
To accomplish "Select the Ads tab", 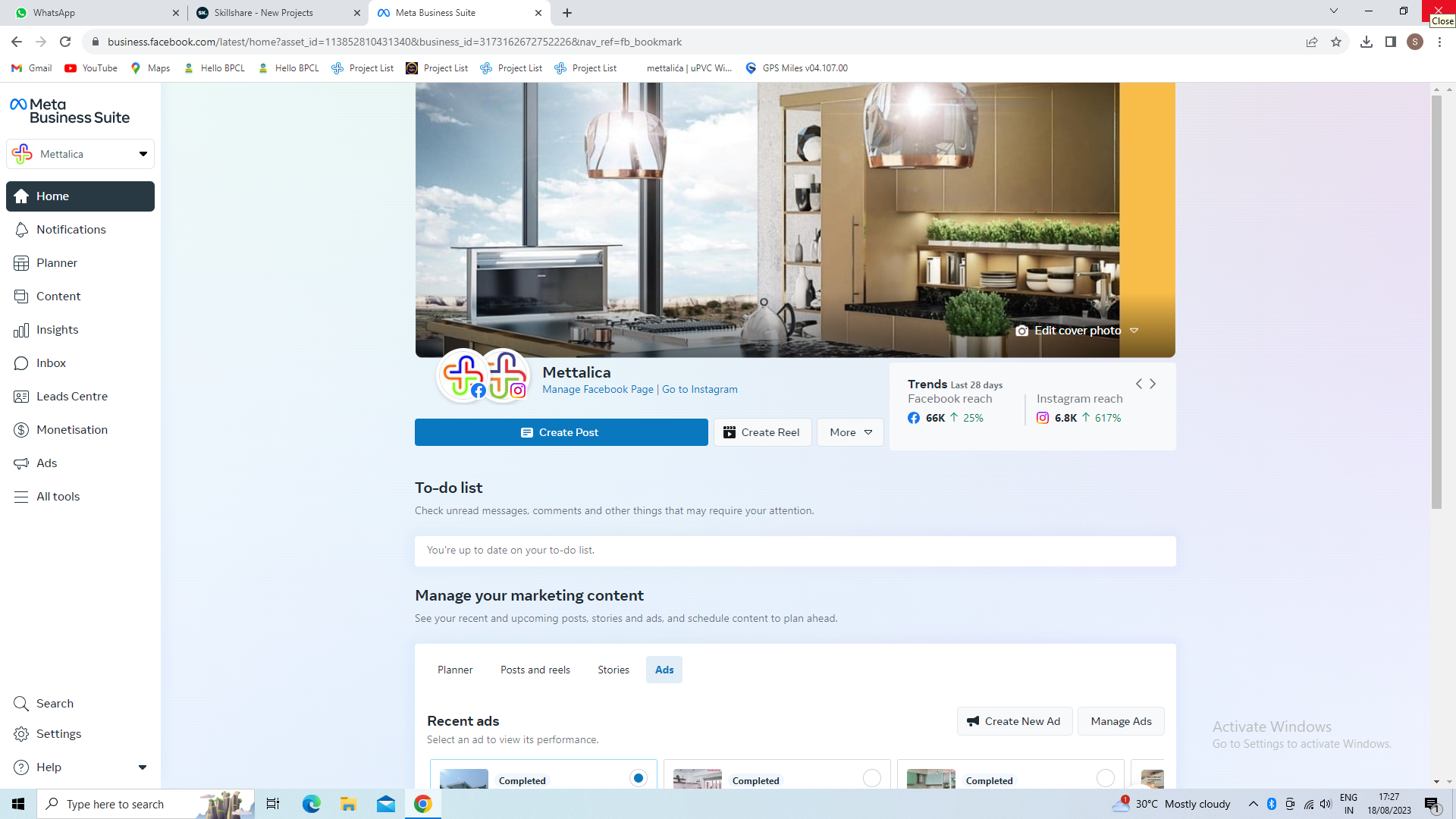I will (x=664, y=670).
